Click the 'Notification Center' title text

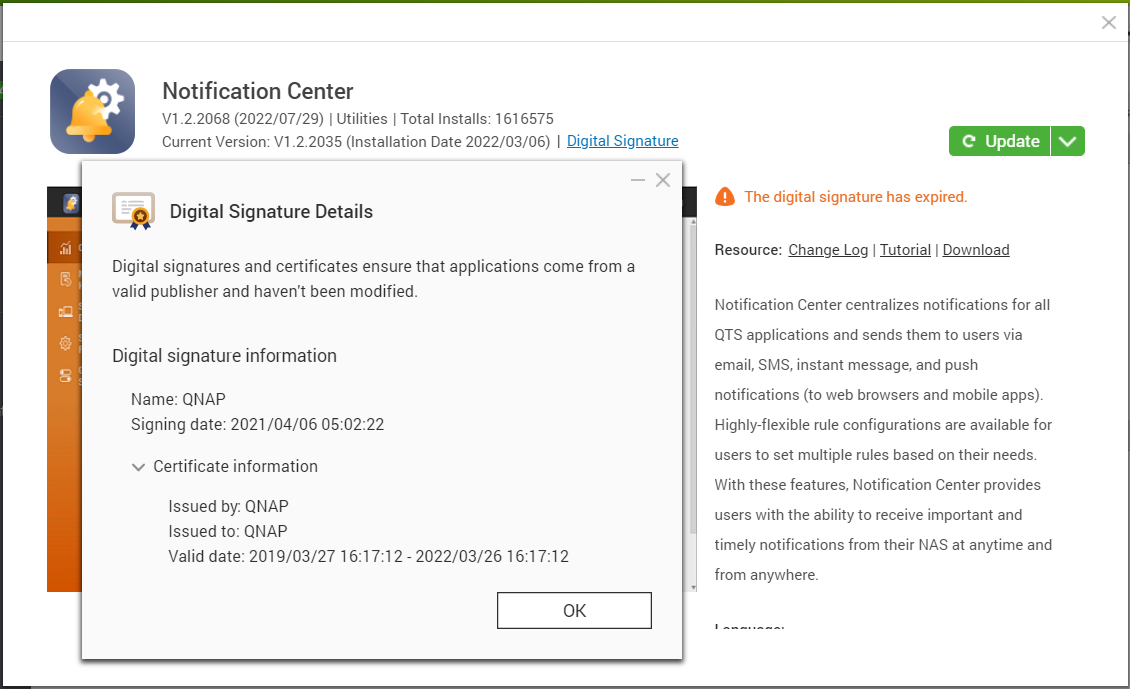tap(258, 92)
